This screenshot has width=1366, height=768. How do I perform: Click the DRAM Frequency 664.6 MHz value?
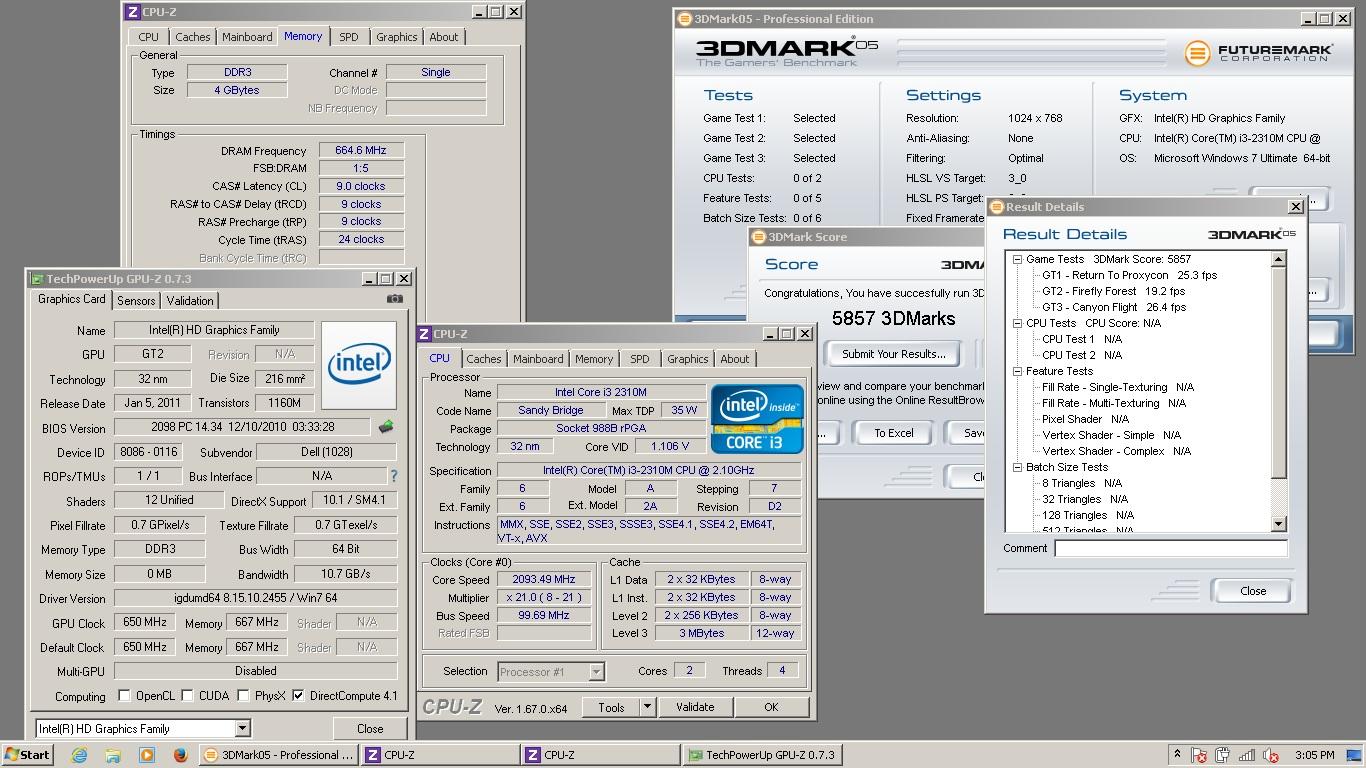361,150
